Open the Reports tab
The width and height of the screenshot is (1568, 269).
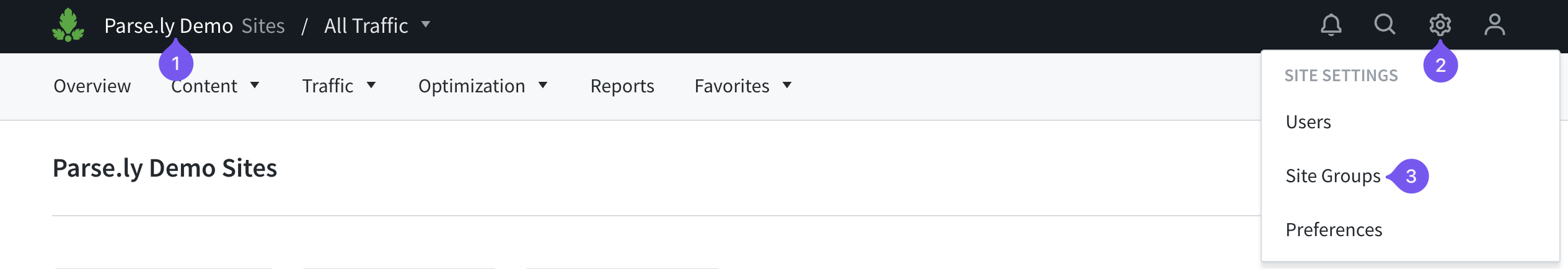tap(622, 86)
